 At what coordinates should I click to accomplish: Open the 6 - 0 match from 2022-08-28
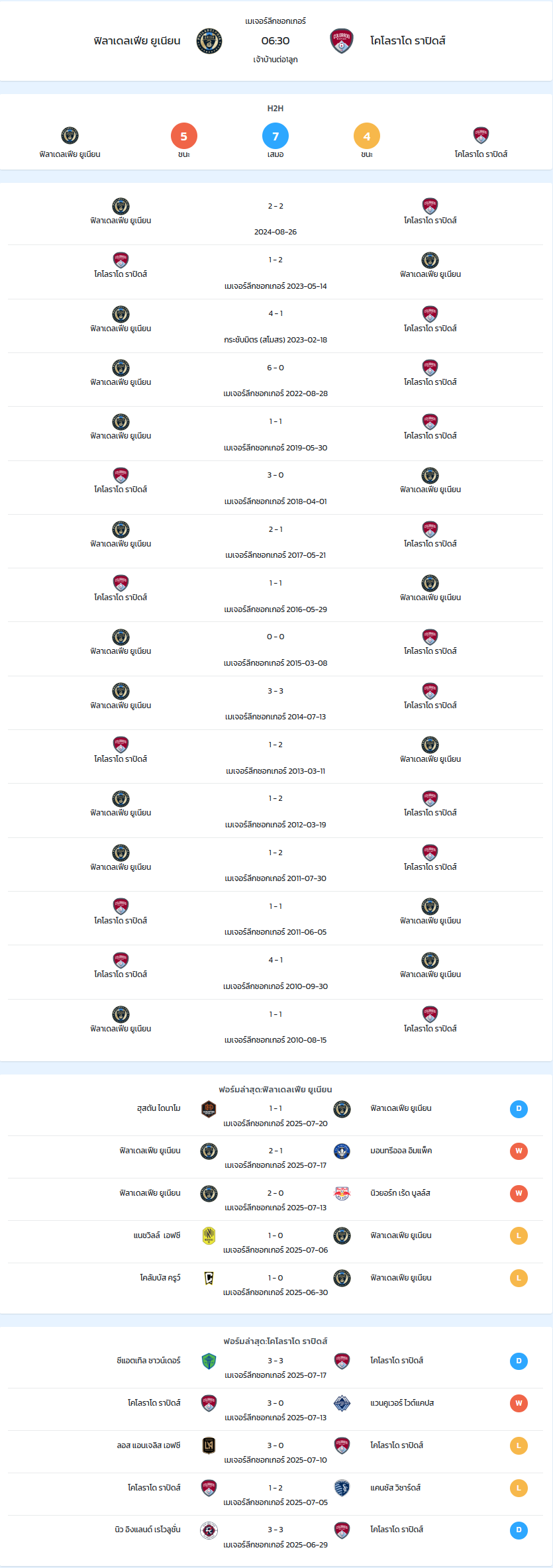click(276, 380)
